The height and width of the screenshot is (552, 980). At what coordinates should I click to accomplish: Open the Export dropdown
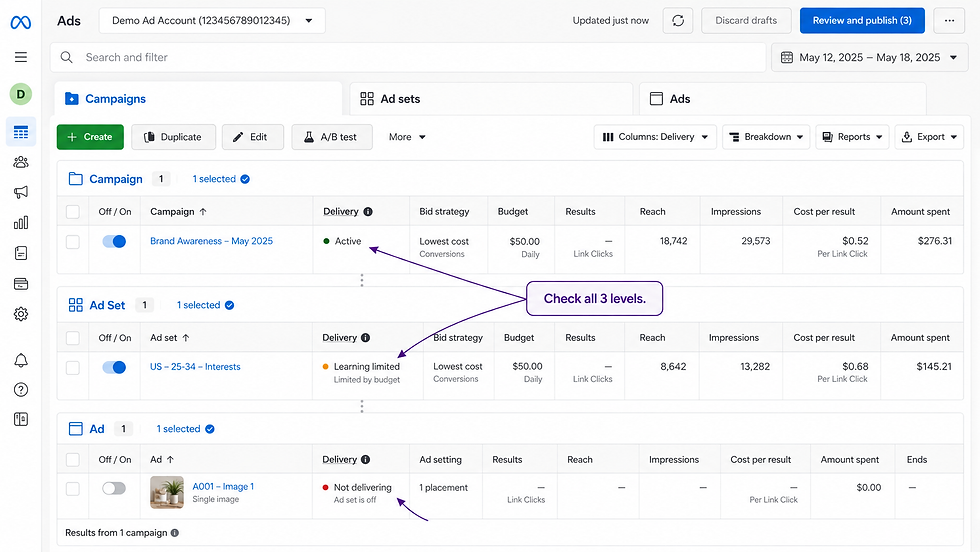pos(929,137)
